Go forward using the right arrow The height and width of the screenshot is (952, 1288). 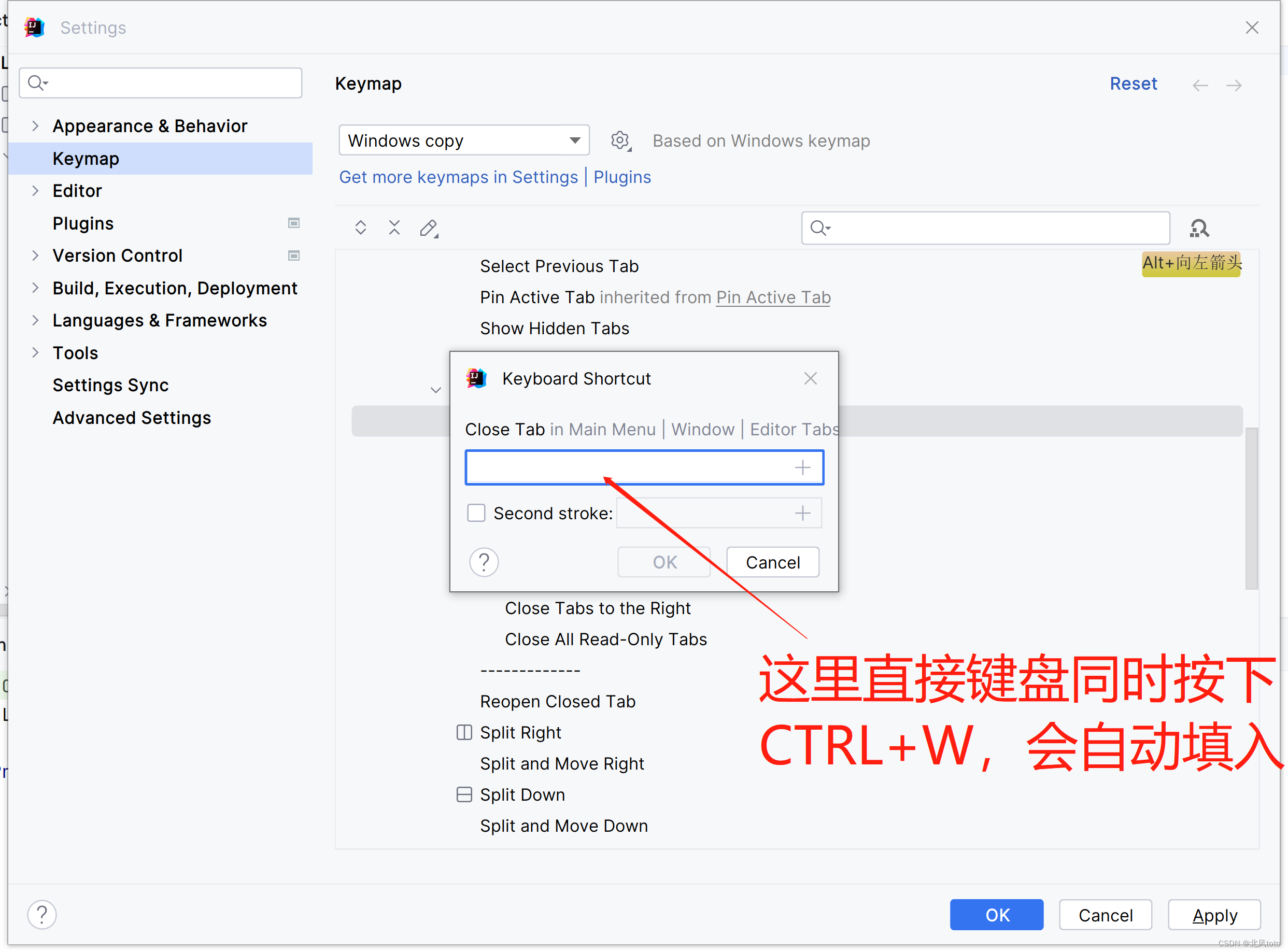click(x=1234, y=86)
